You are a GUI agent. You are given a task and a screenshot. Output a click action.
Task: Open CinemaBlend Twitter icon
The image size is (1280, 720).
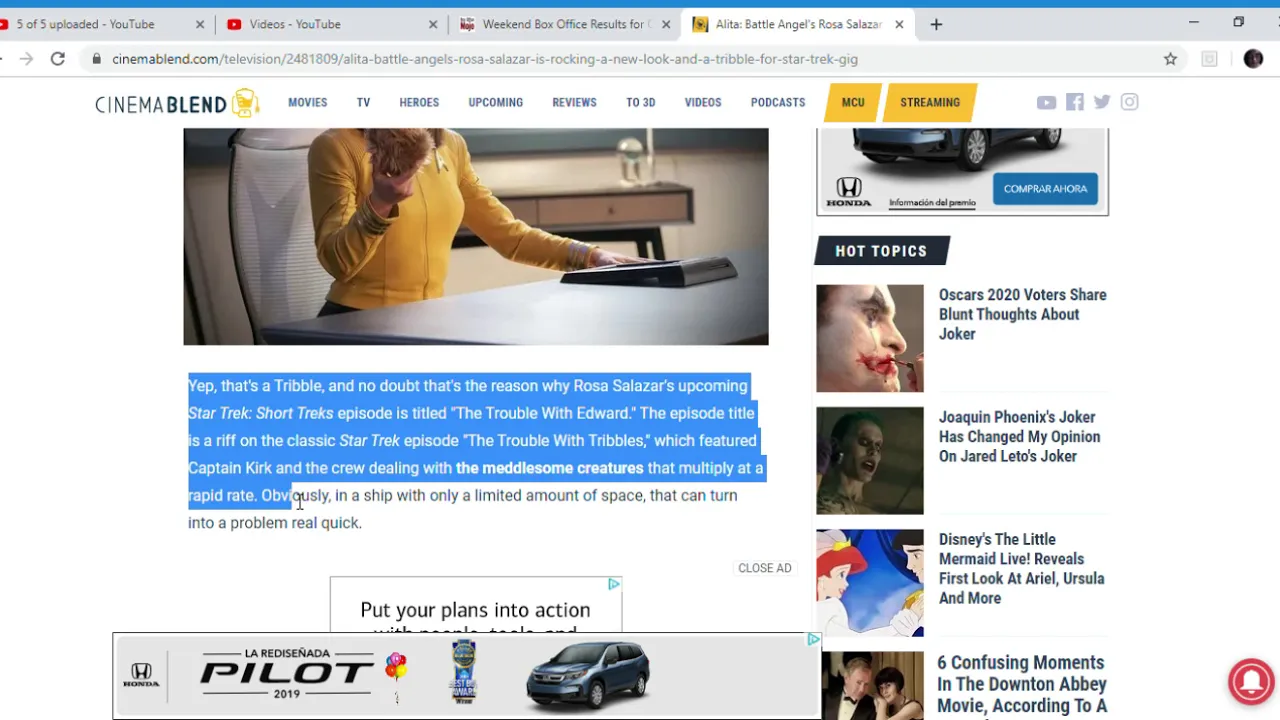click(1102, 102)
